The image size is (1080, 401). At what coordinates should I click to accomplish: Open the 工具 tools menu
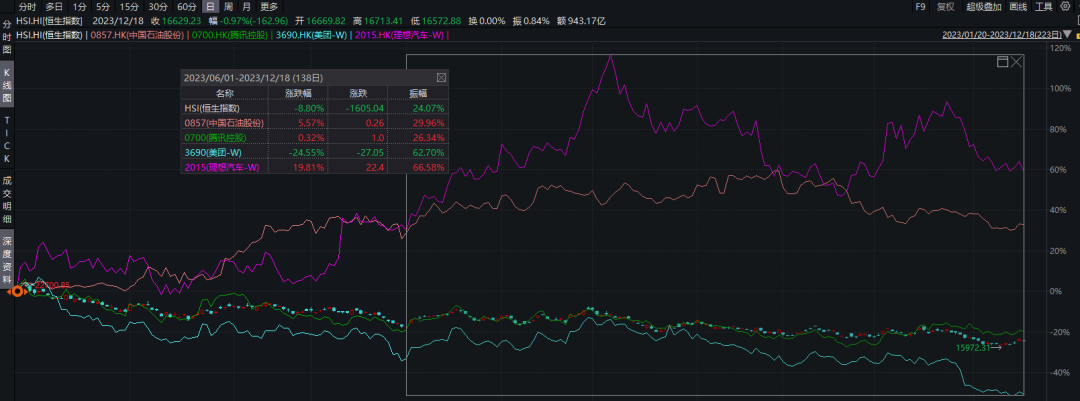tap(1043, 7)
